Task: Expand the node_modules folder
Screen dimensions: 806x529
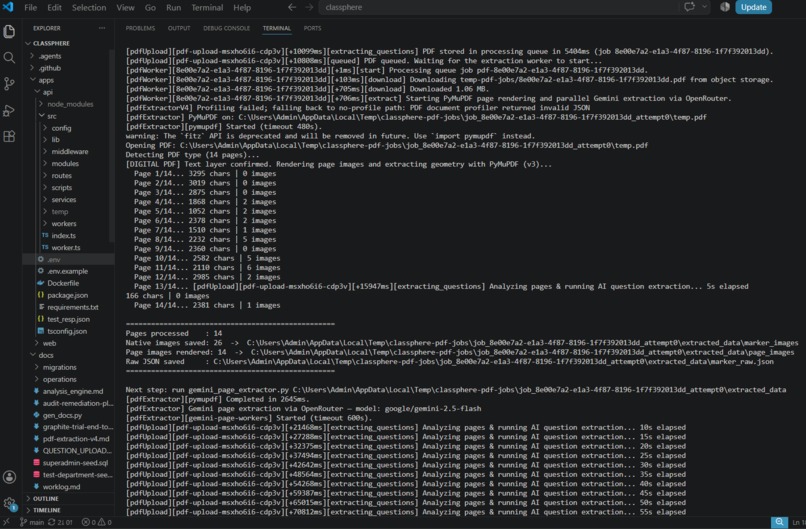Action: (x=70, y=104)
